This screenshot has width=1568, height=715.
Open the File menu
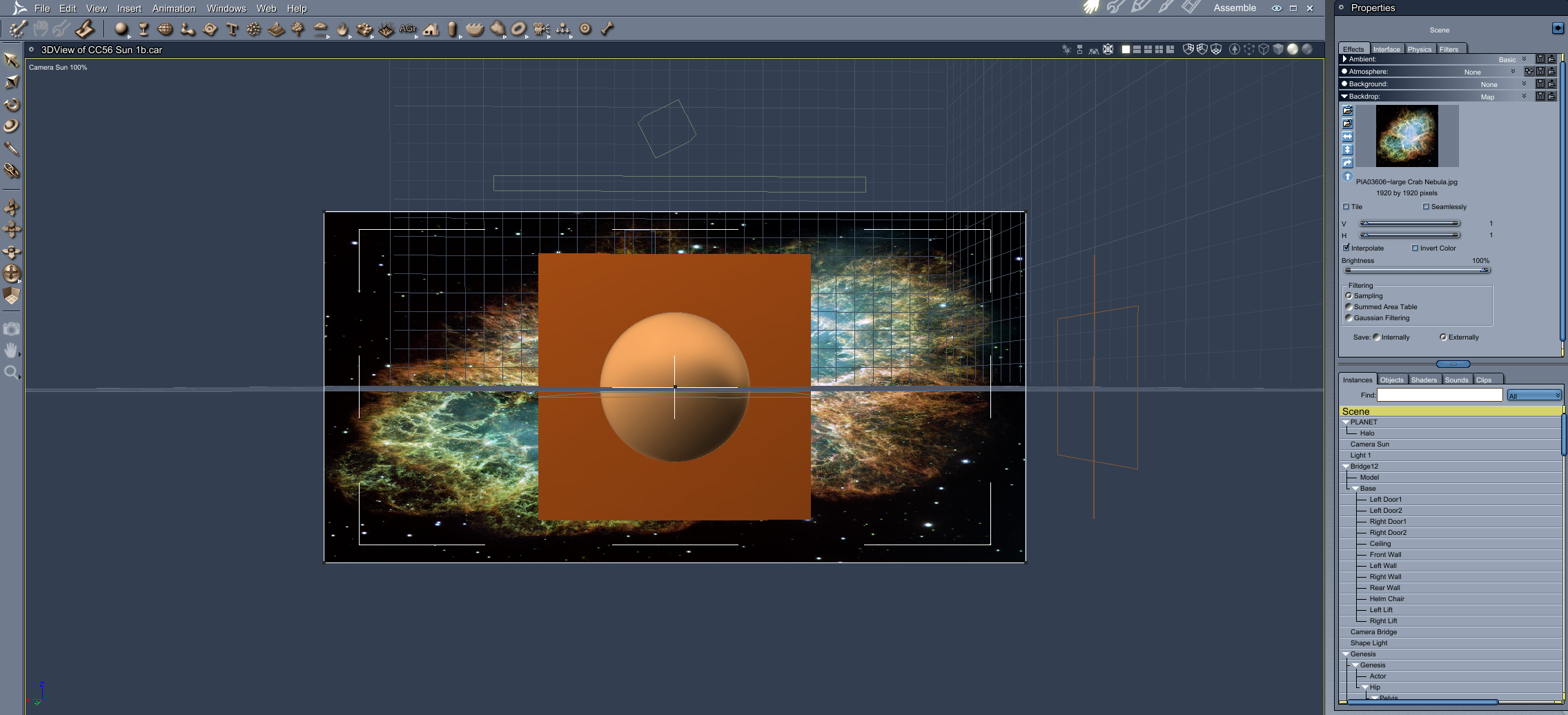point(42,8)
